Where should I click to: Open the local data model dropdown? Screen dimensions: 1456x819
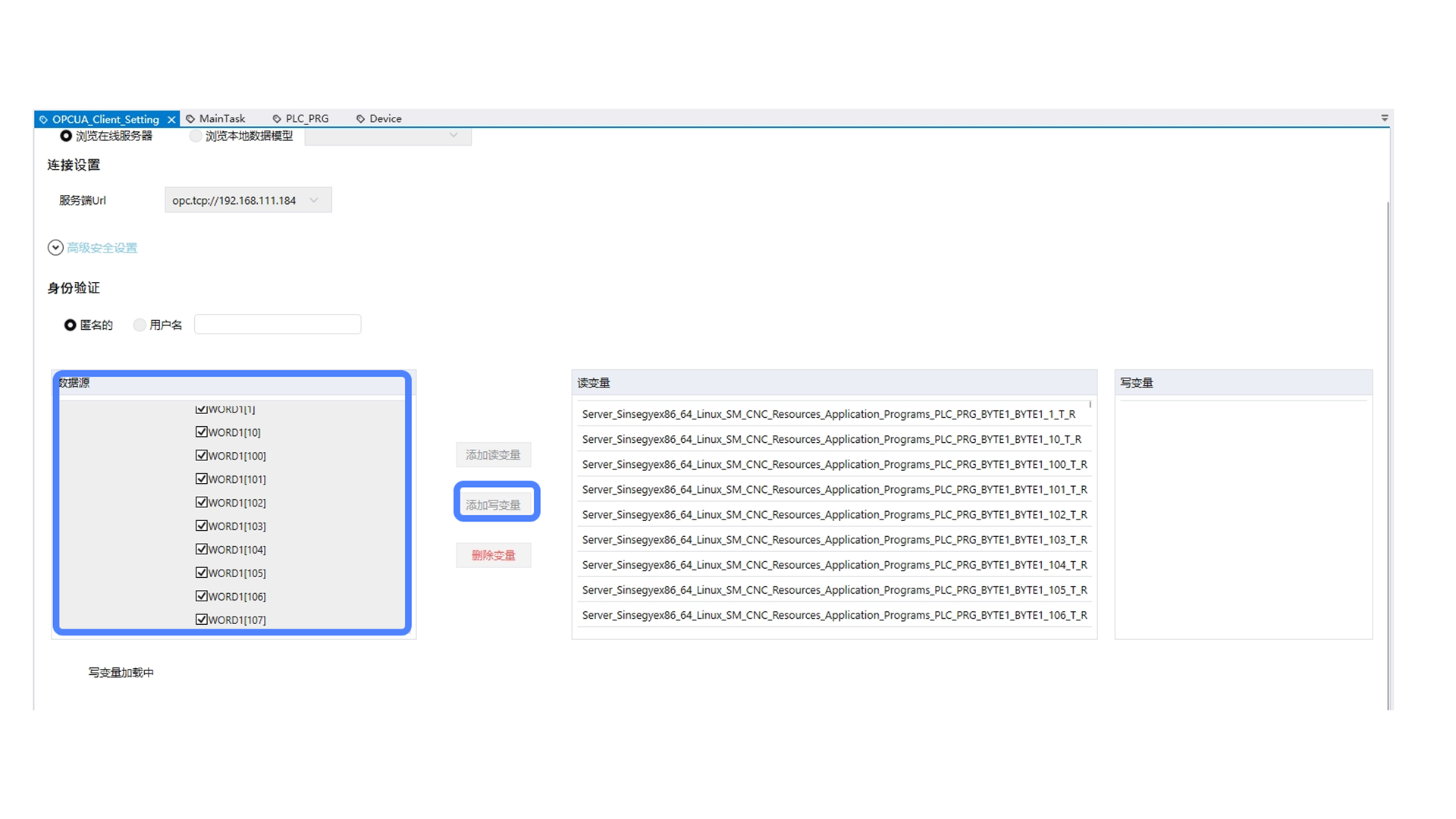pos(453,136)
